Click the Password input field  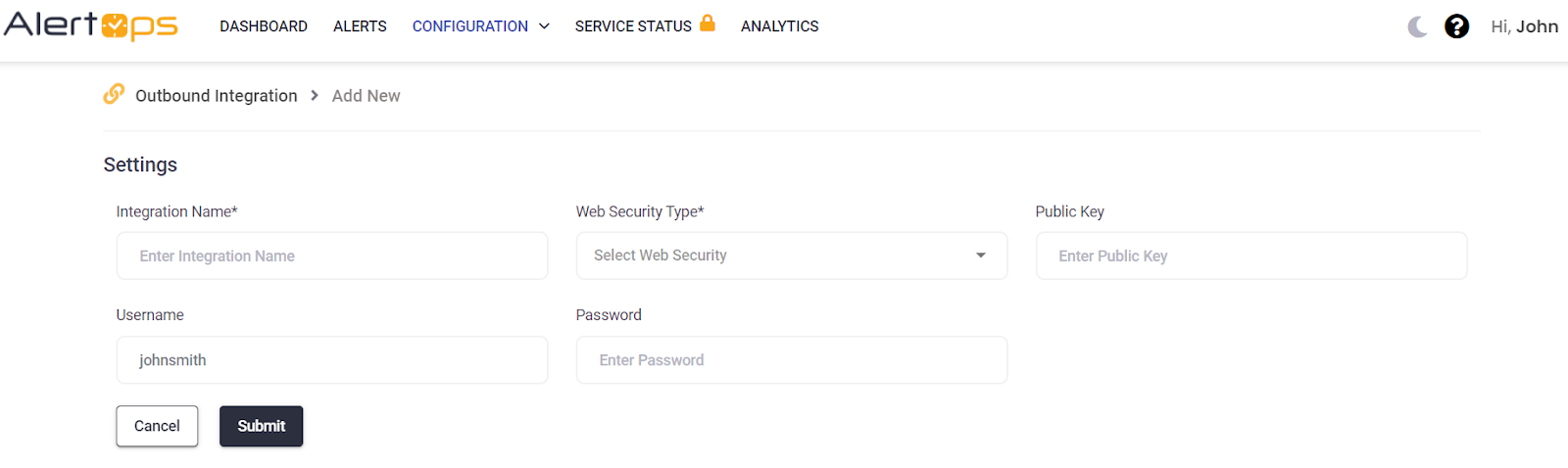(x=791, y=360)
